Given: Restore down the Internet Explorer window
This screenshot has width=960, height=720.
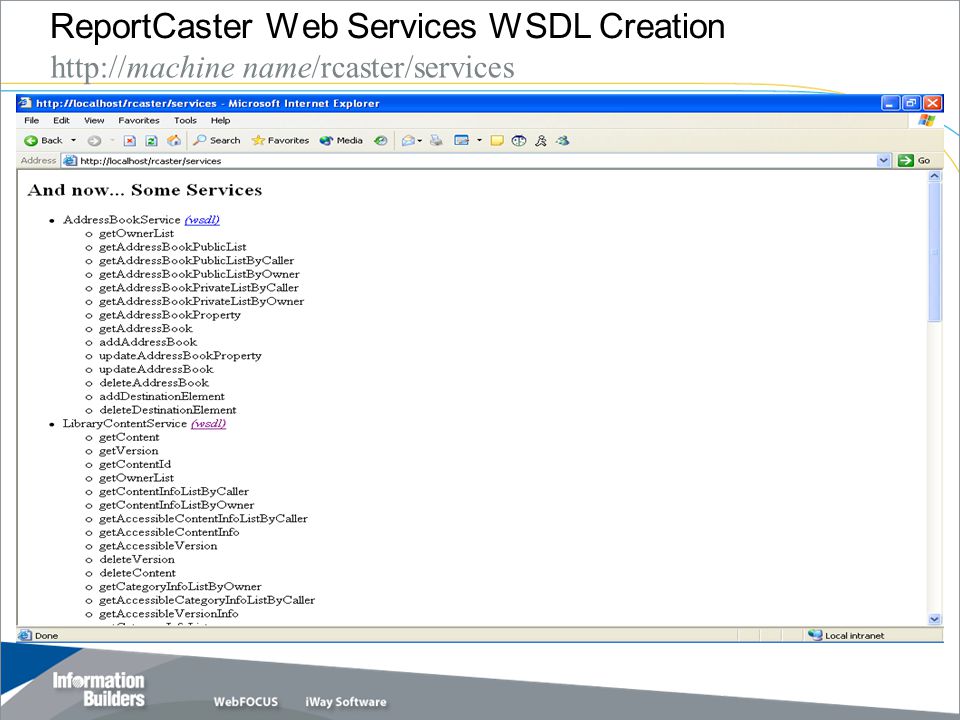Looking at the screenshot, I should point(911,103).
